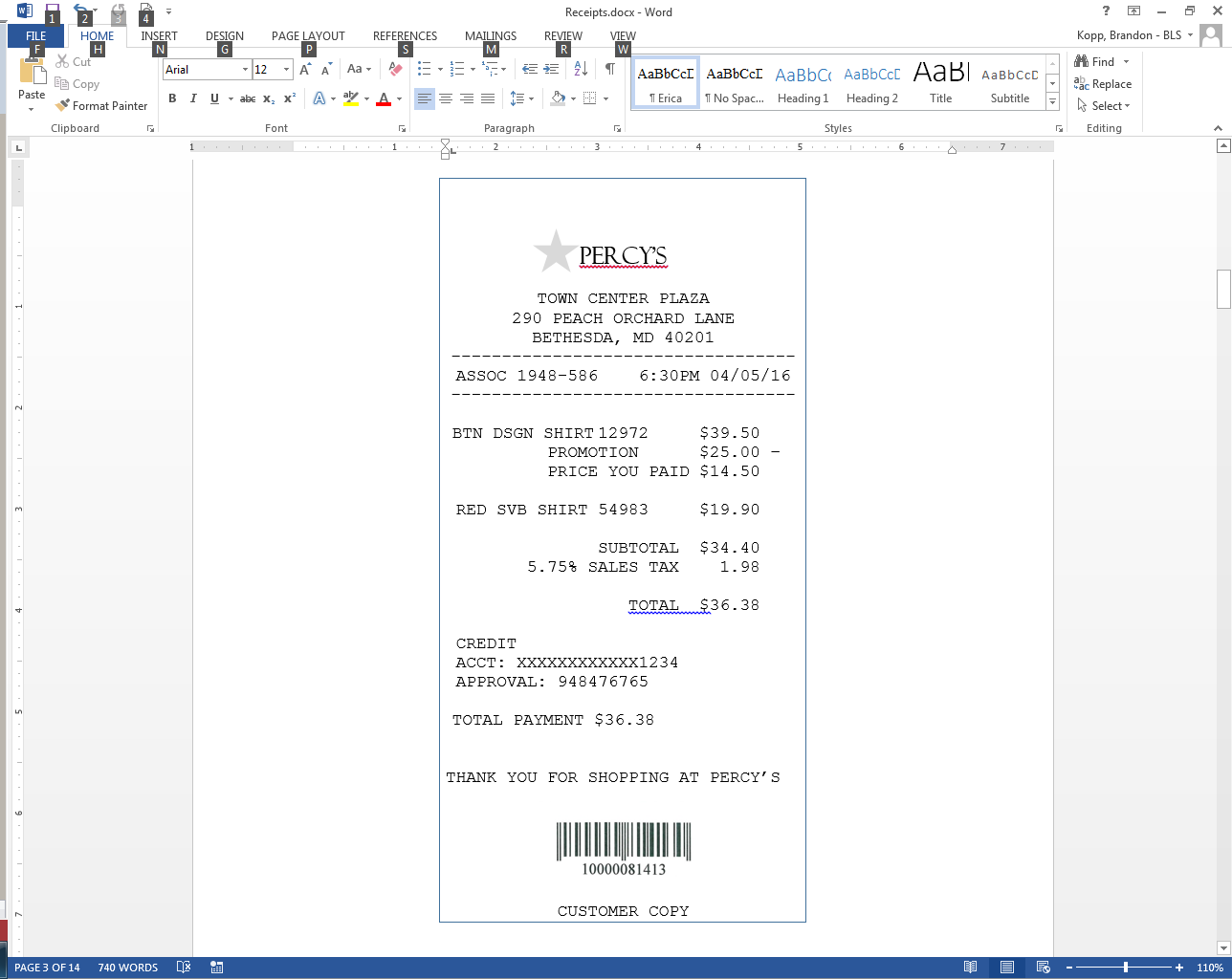Toggle subscript formatting

point(269,98)
